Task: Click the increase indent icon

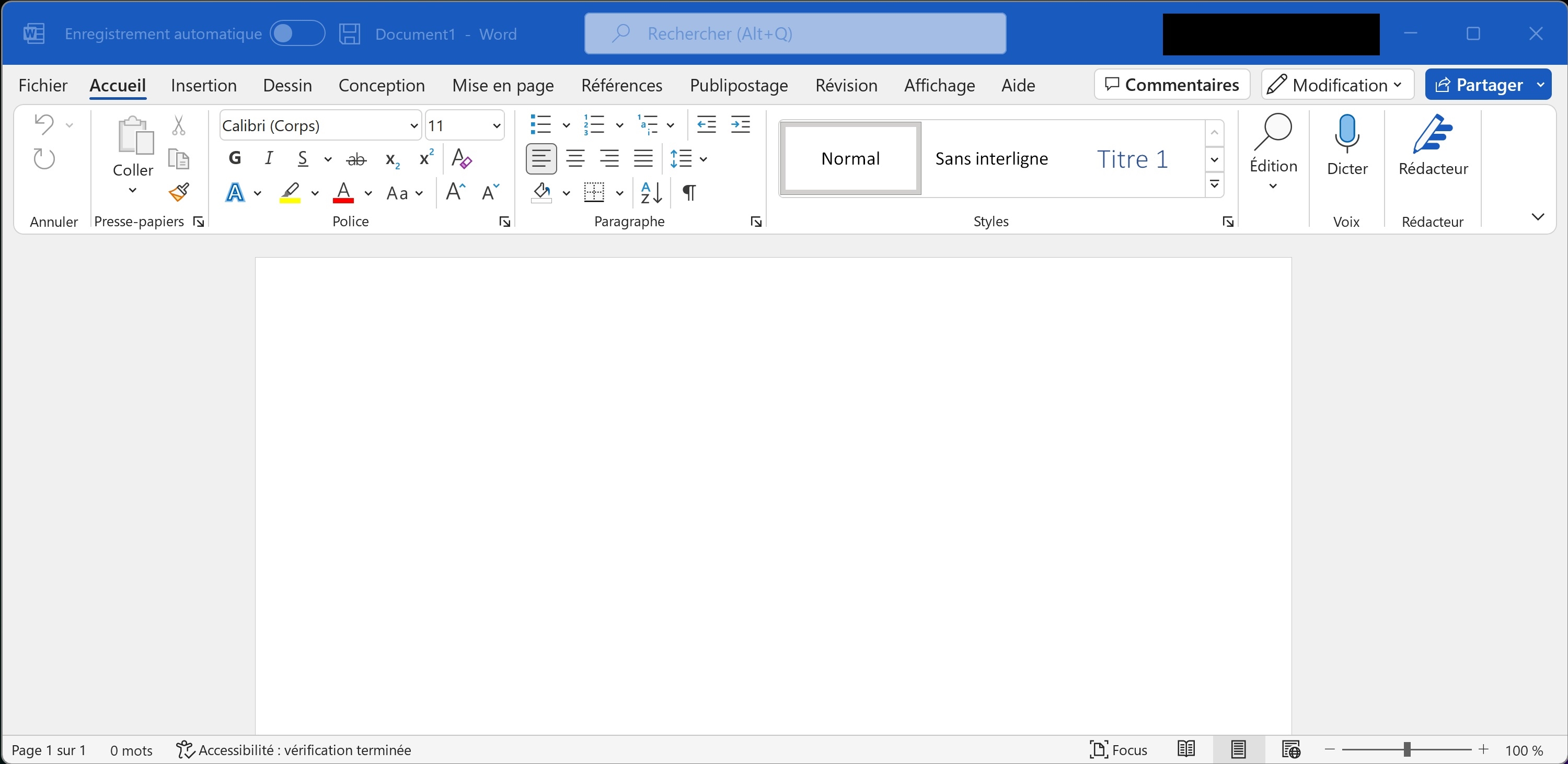Action: pos(740,125)
